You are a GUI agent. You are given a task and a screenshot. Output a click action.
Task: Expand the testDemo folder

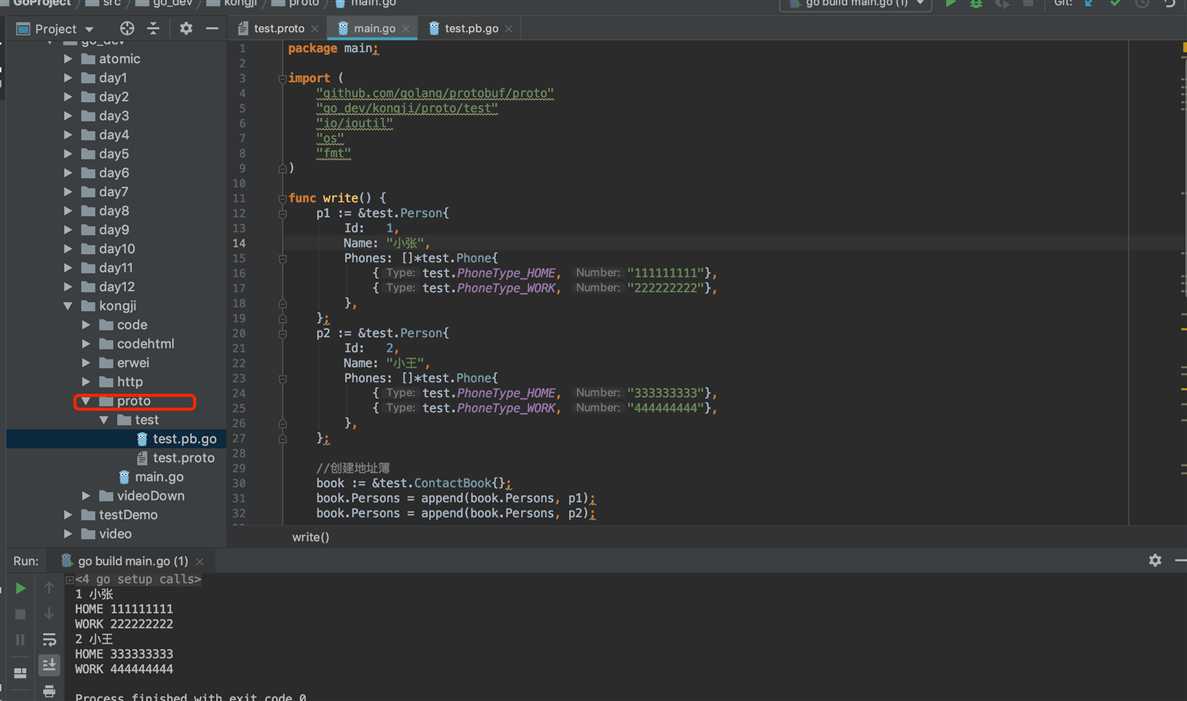(68, 515)
